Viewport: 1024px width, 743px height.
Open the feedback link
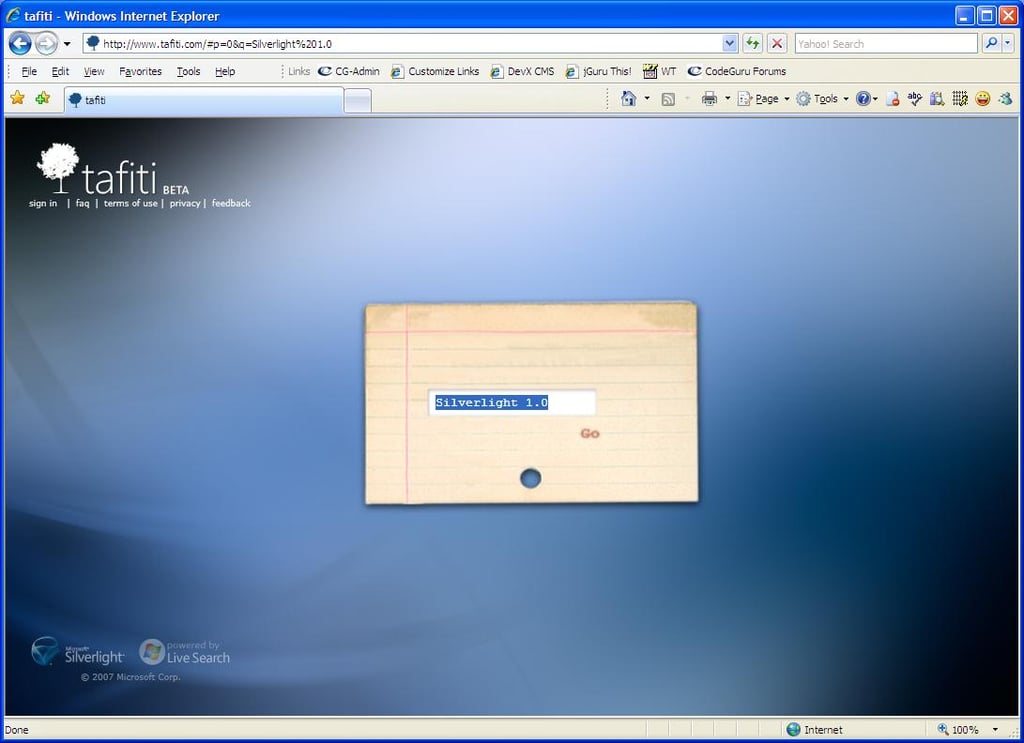[231, 203]
